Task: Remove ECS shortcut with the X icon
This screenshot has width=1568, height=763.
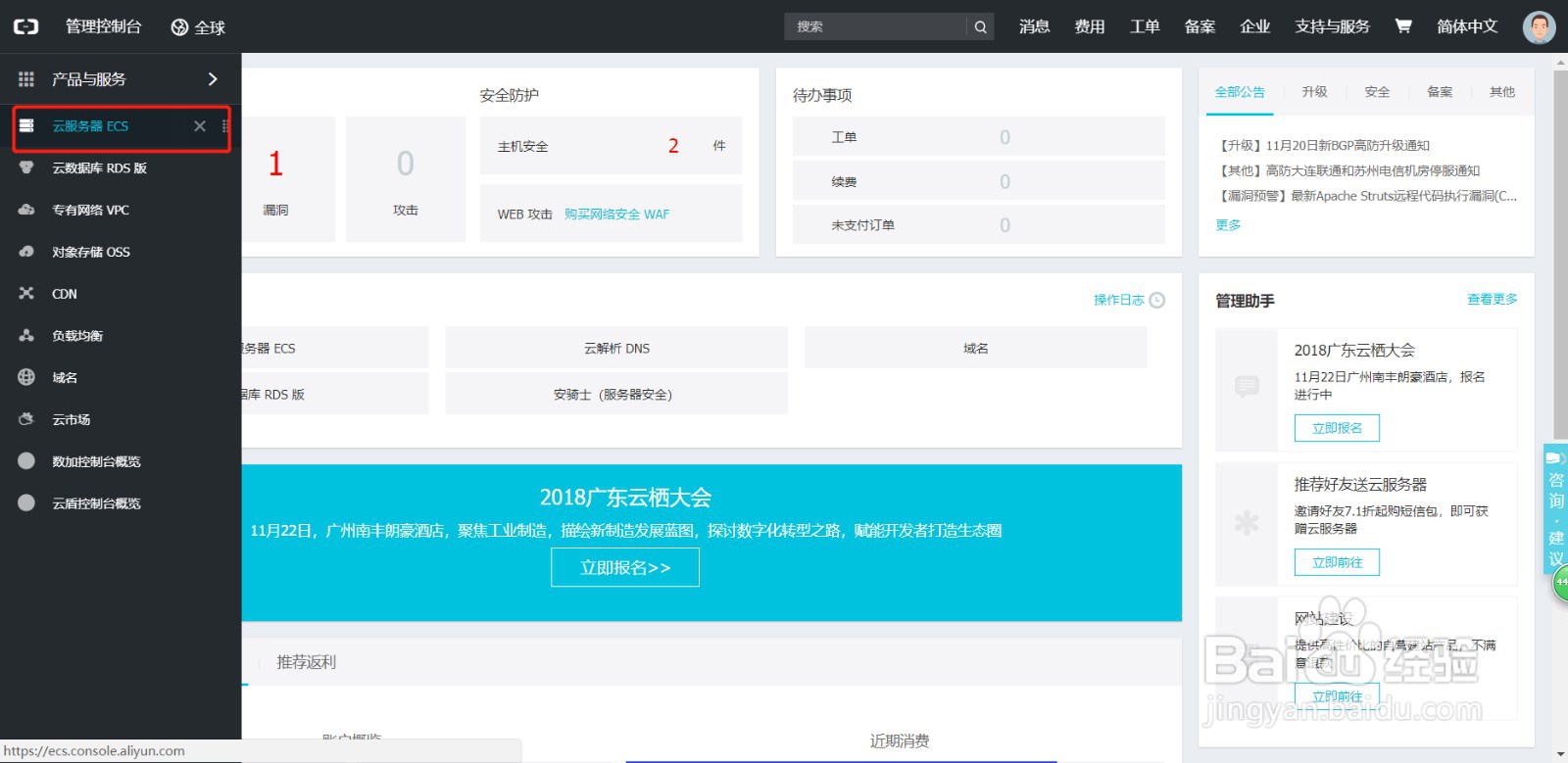Action: pos(200,125)
